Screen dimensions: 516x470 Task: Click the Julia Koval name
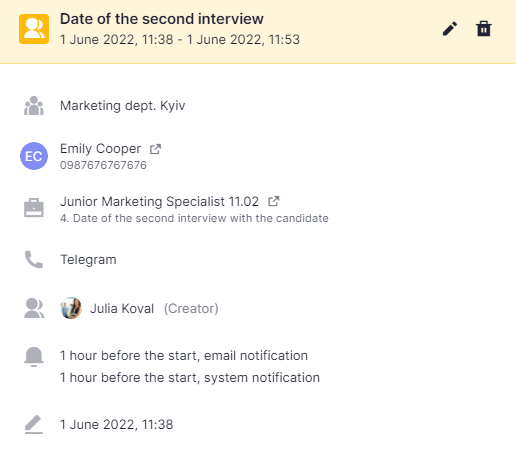click(122, 309)
